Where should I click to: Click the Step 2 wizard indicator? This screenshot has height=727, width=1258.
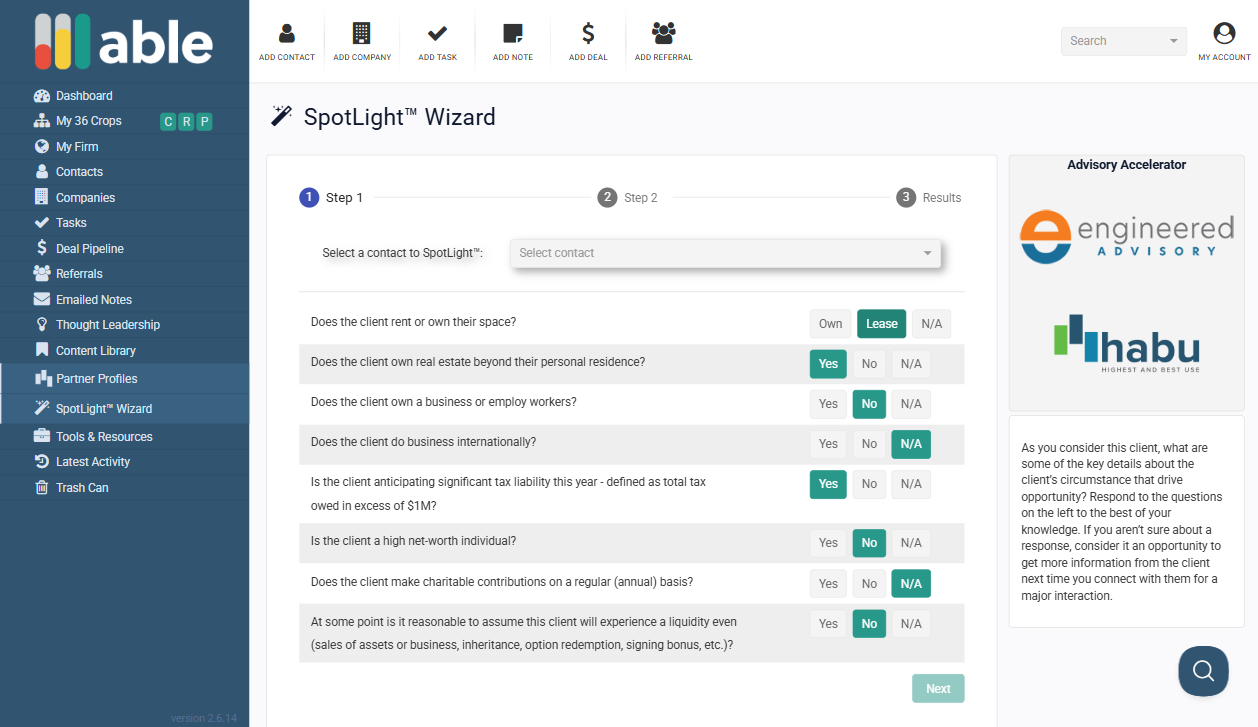tap(628, 198)
